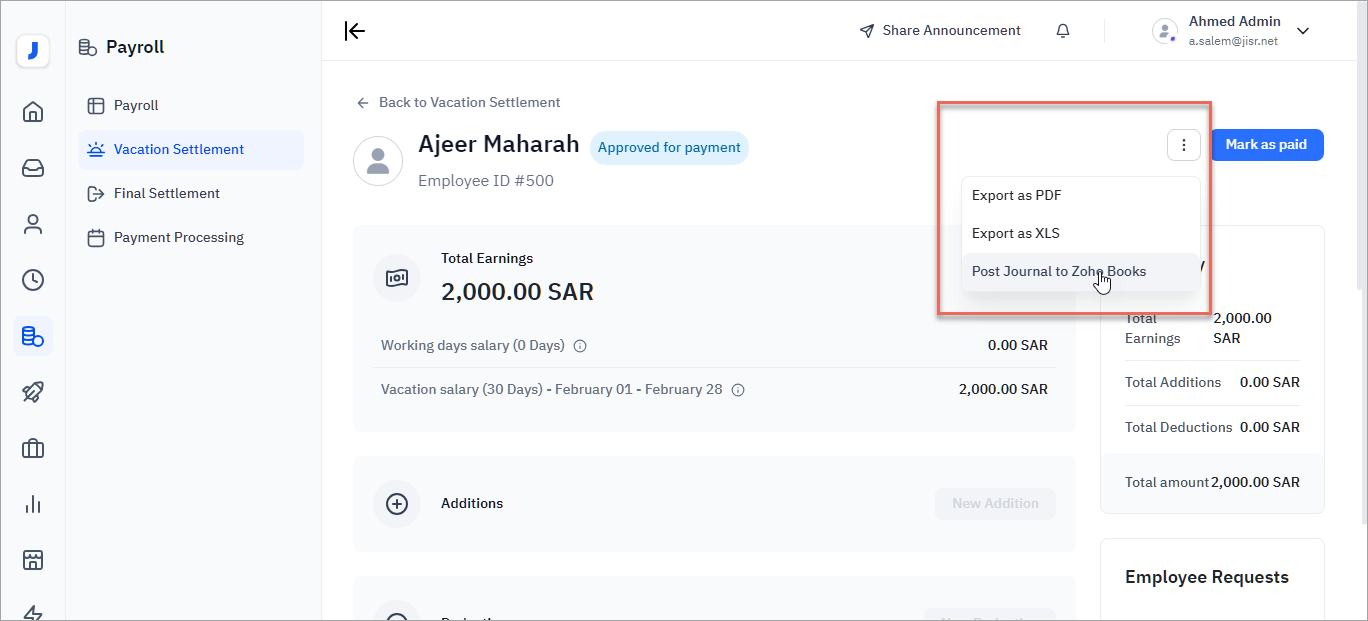Open the briefcase icon in sidebar
Screen dimensions: 1368x621
click(33, 448)
